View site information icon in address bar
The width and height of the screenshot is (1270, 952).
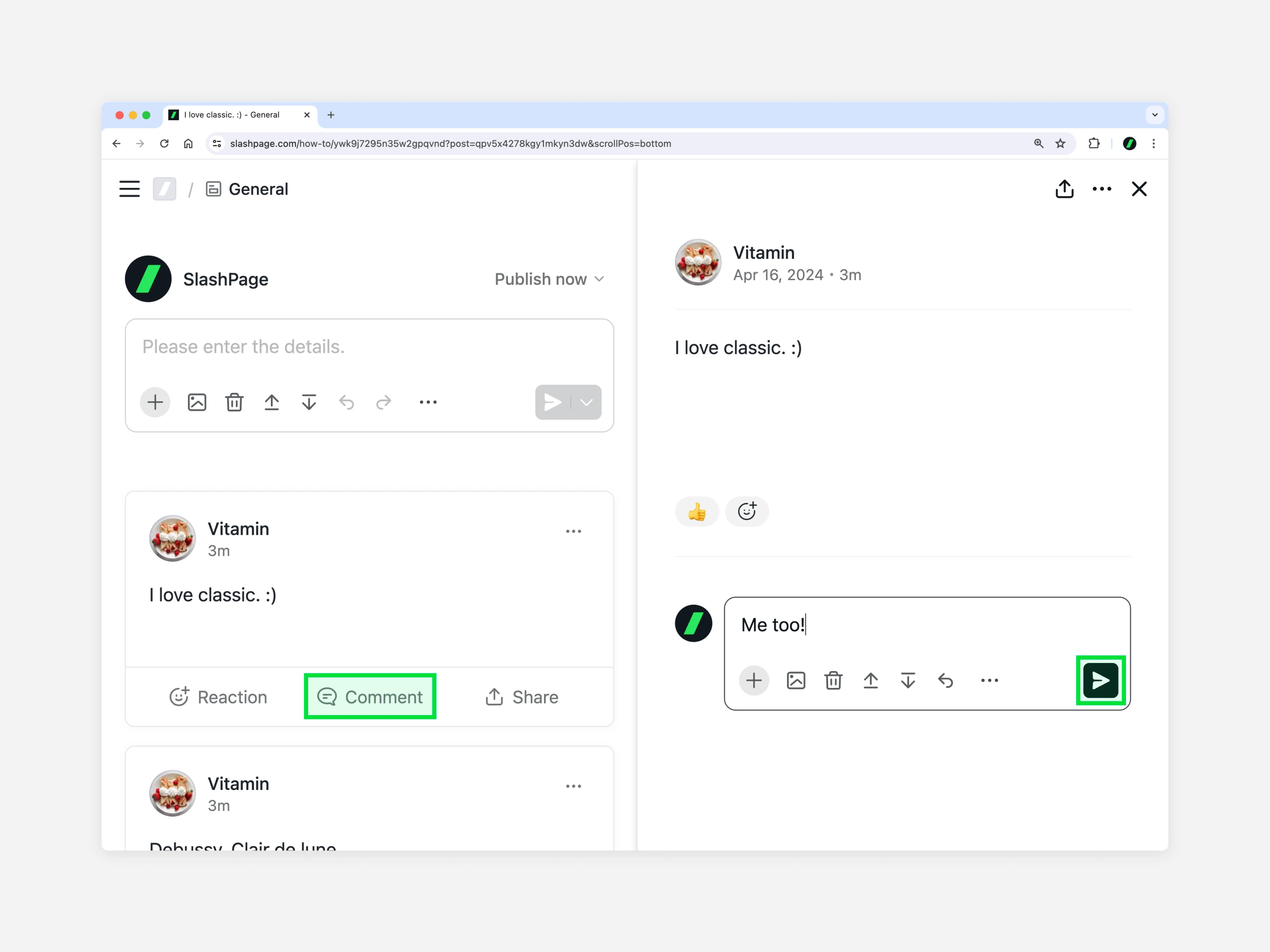217,143
